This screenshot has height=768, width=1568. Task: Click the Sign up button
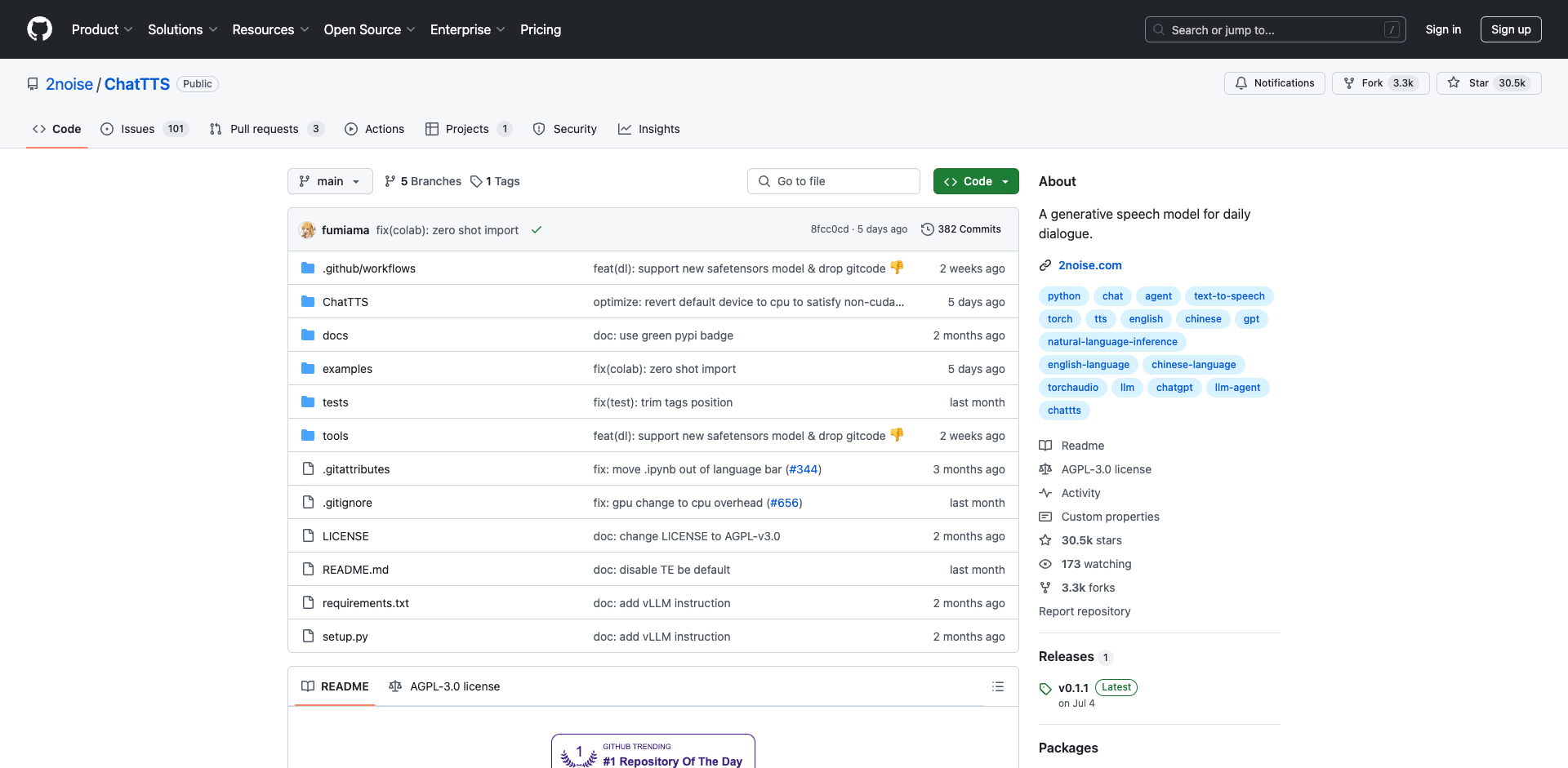click(x=1511, y=29)
